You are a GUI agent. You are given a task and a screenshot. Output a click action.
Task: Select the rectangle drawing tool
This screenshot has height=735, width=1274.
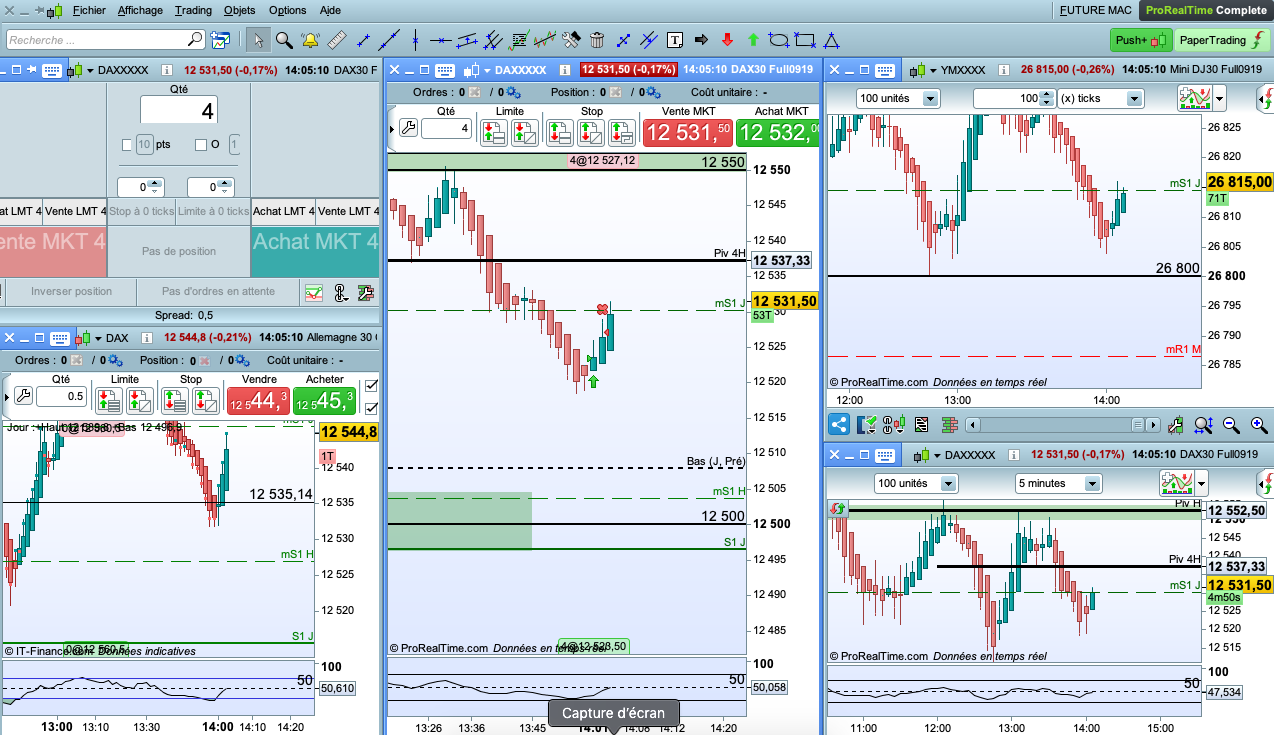pyautogui.click(x=805, y=40)
